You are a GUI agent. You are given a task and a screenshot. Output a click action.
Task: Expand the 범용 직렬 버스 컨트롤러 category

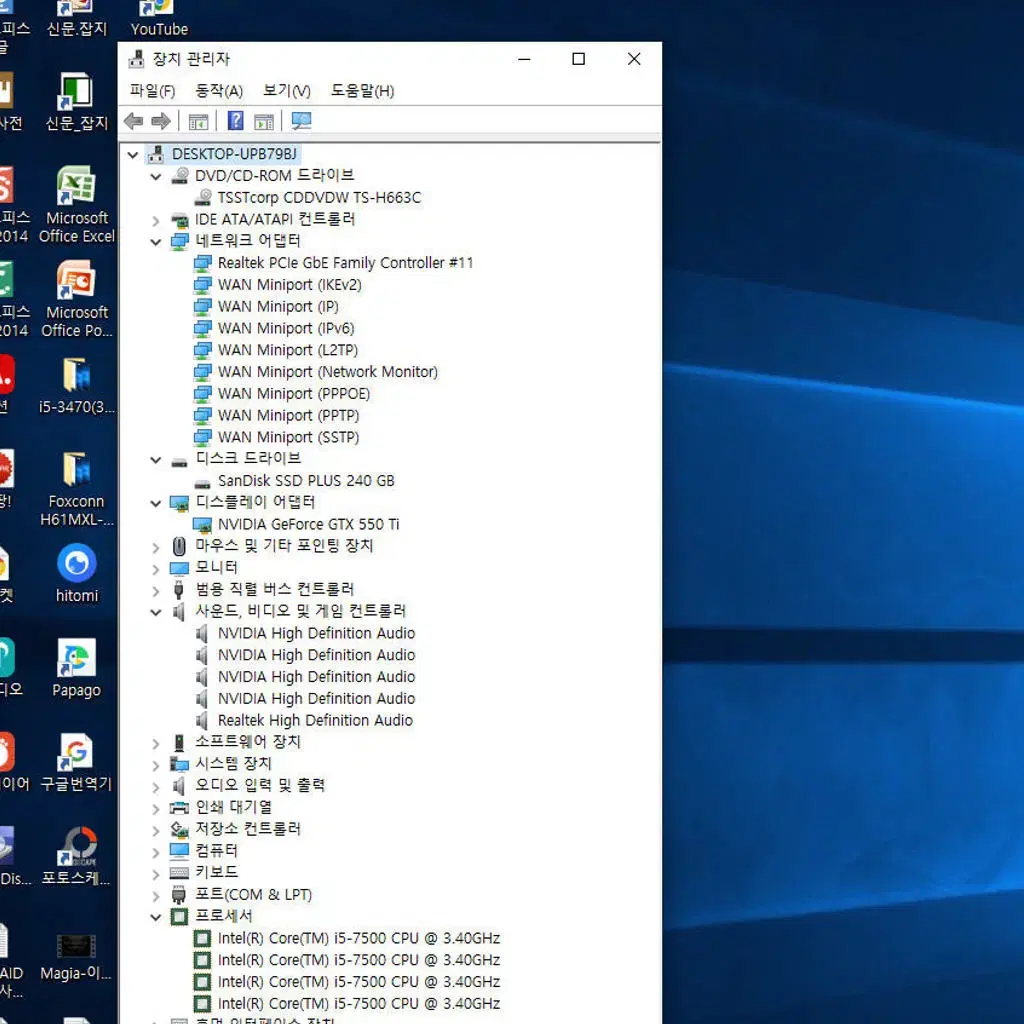[x=155, y=590]
